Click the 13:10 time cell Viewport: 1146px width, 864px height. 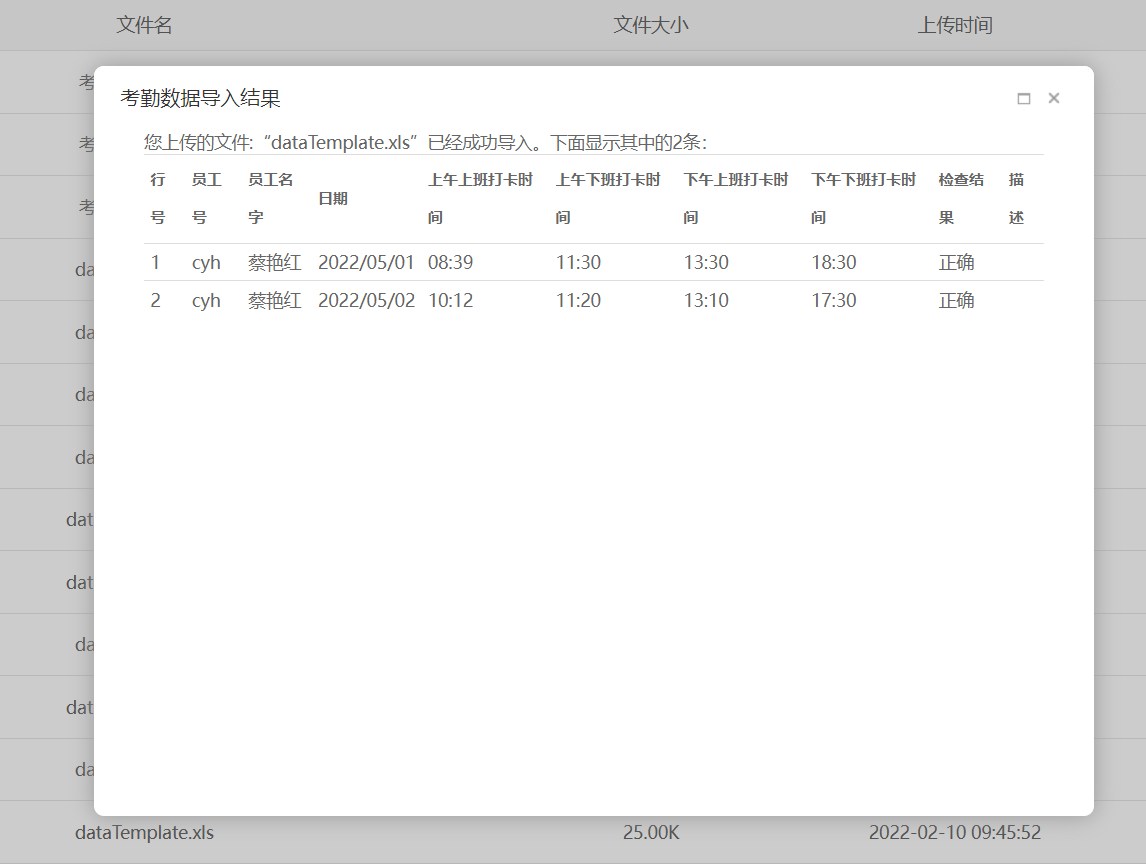[706, 300]
